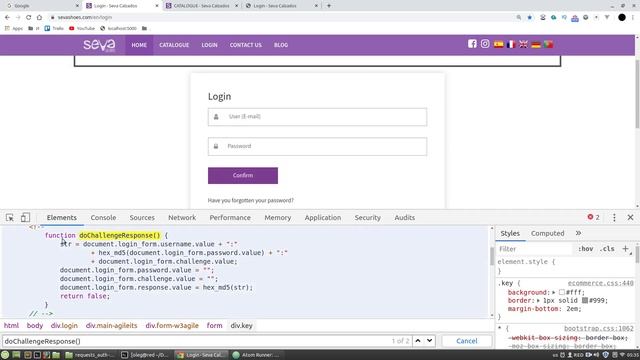Open the Linux Mint start menu
Image resolution: width=640 pixels, height=360 pixels.
pos(5,355)
